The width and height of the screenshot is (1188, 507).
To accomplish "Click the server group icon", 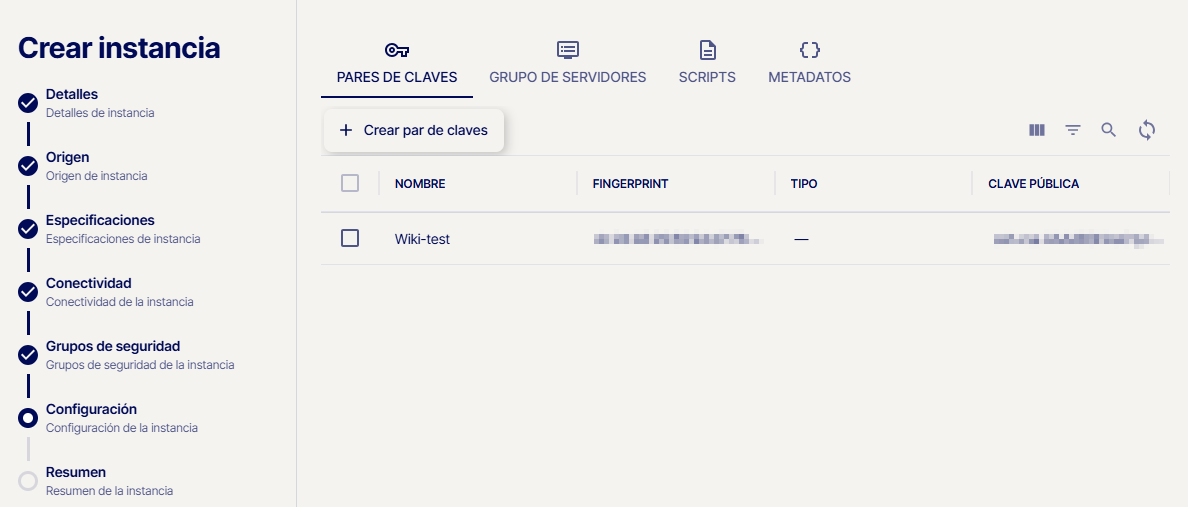I will (568, 50).
